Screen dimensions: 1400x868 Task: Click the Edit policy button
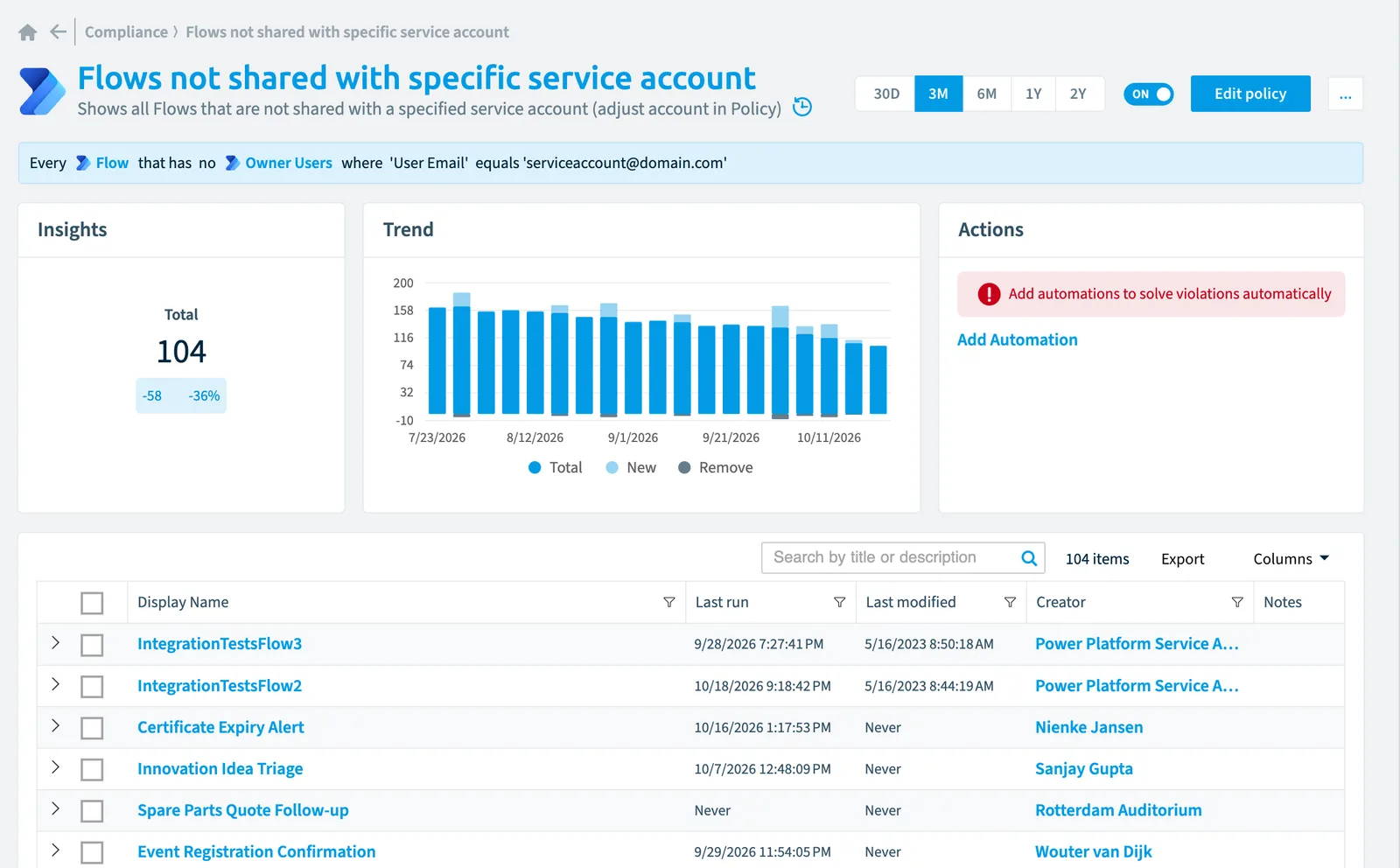click(1250, 94)
